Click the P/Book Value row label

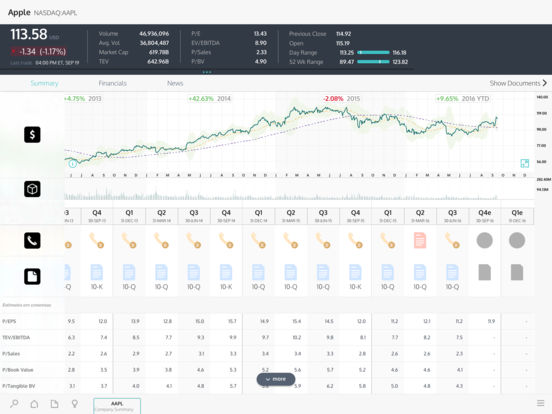(18, 370)
